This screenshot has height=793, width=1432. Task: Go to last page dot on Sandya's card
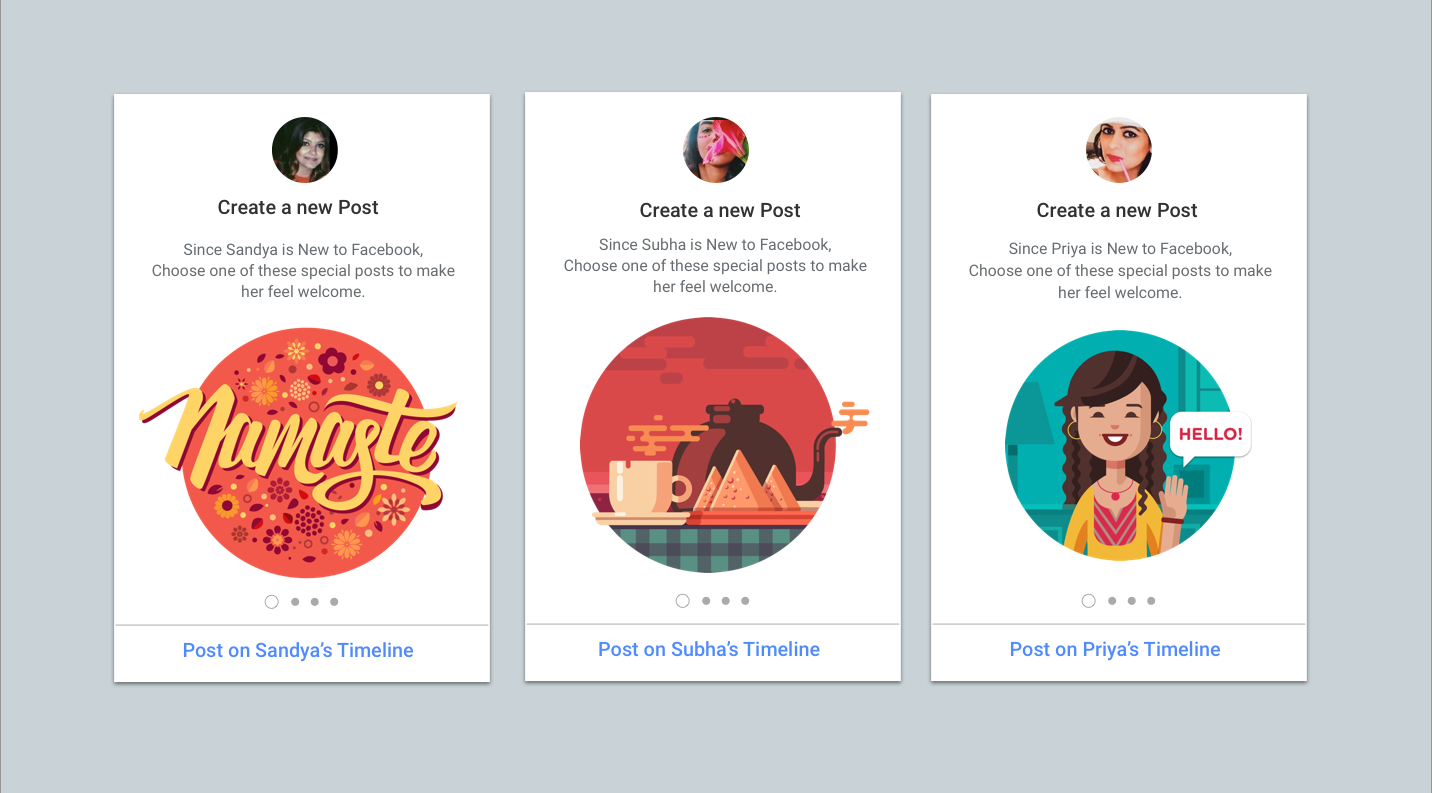coord(334,602)
